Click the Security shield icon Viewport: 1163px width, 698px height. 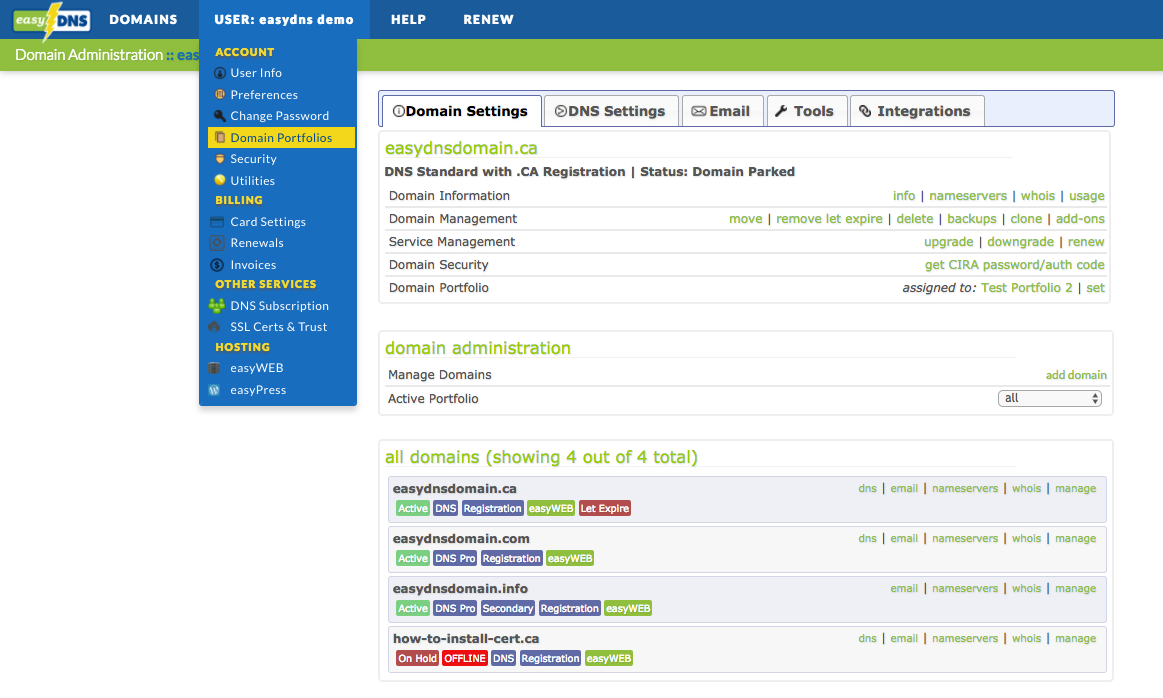click(220, 159)
